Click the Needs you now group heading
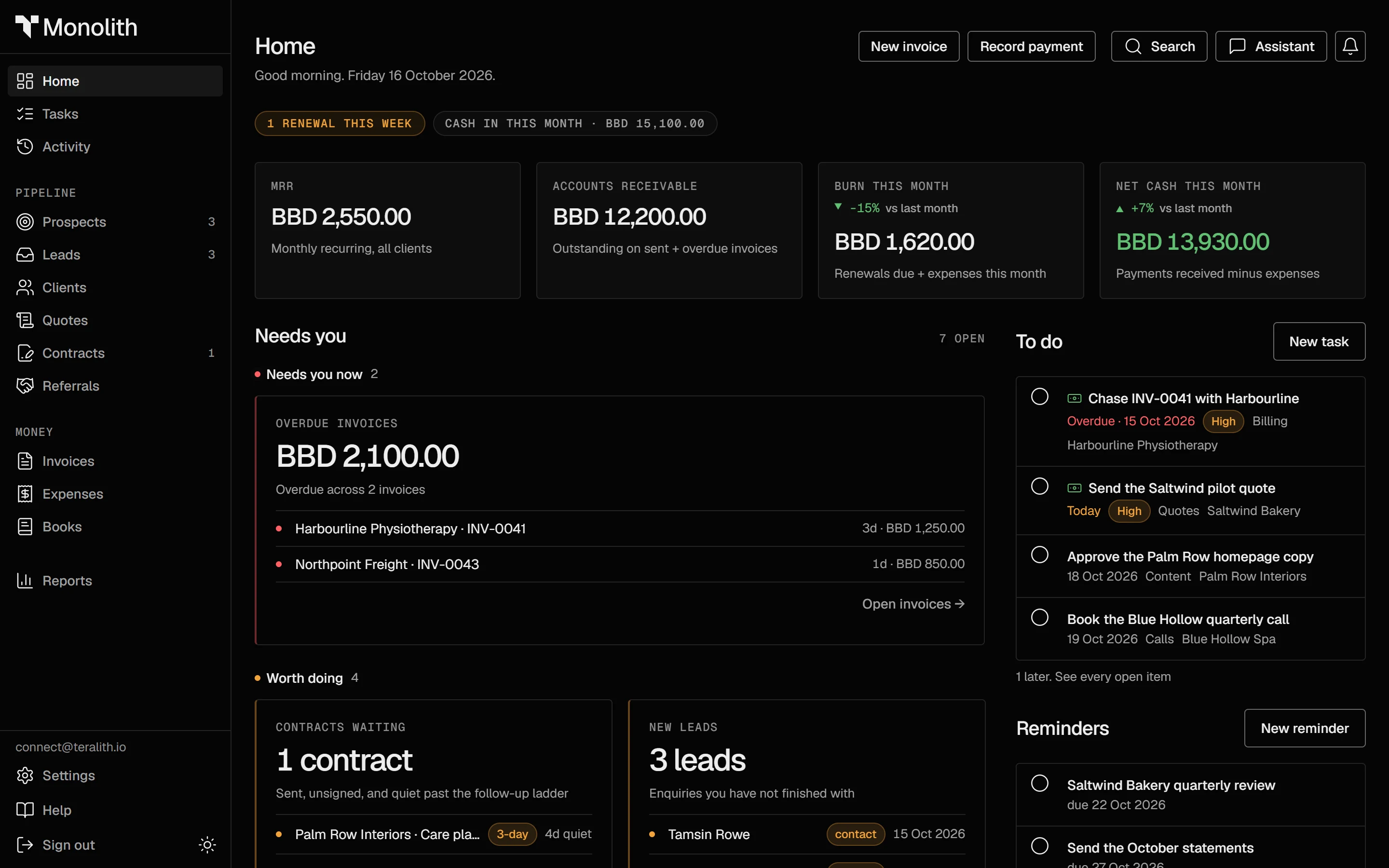This screenshot has height=868, width=1389. pos(314,374)
